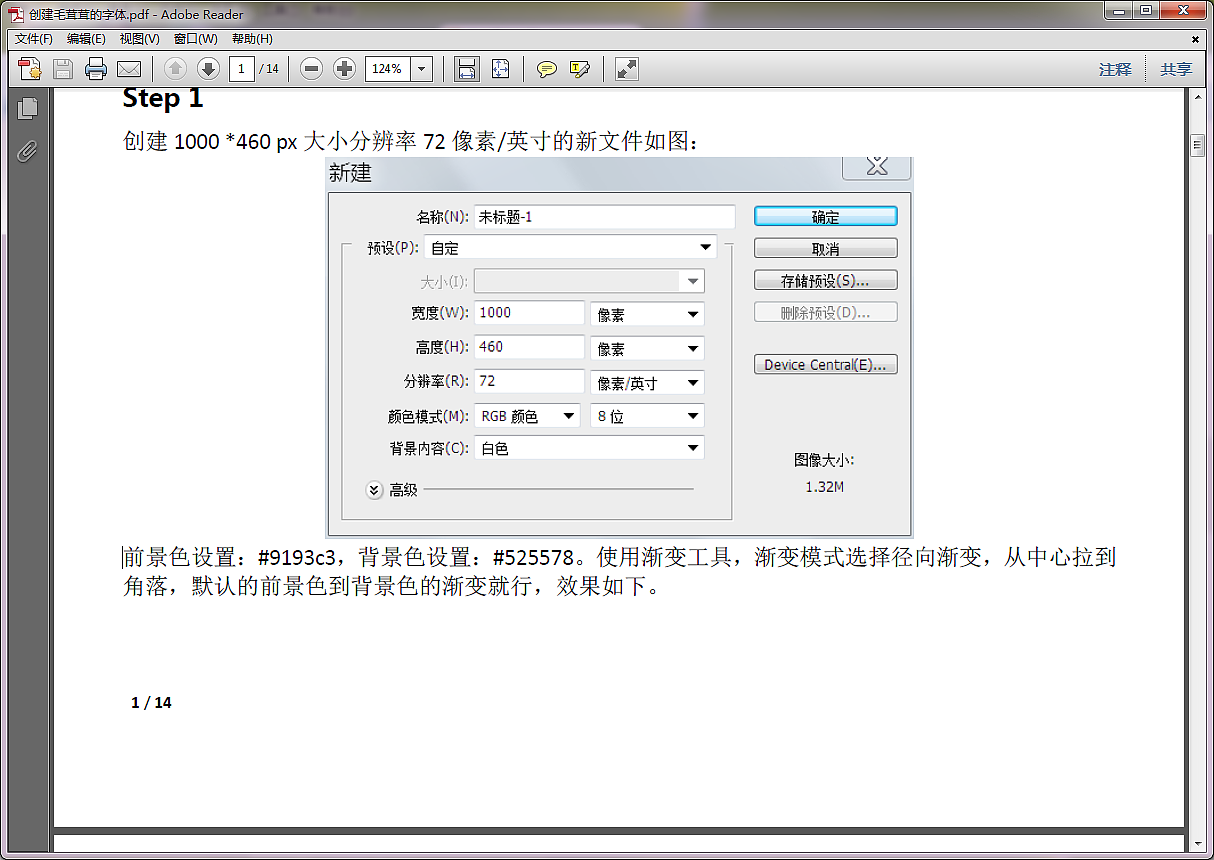Select the highlight text tool icon

(x=580, y=69)
